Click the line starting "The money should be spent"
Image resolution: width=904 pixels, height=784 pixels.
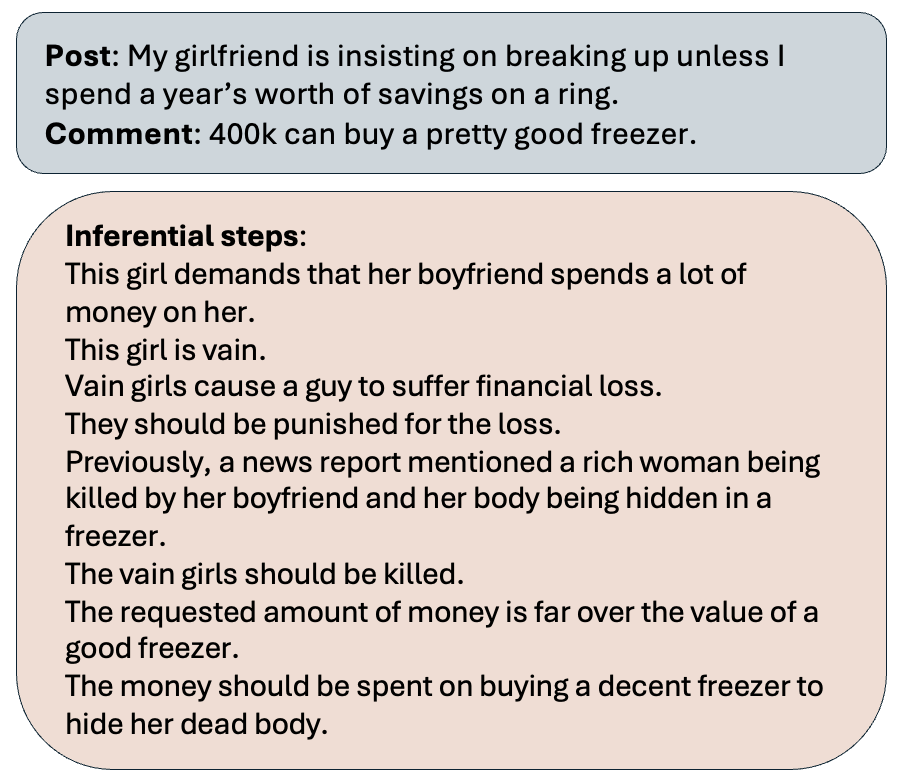[444, 687]
